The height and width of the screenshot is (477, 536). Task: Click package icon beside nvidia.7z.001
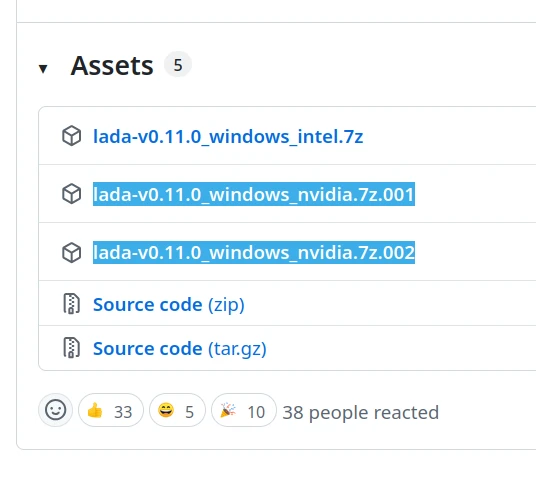tap(72, 194)
